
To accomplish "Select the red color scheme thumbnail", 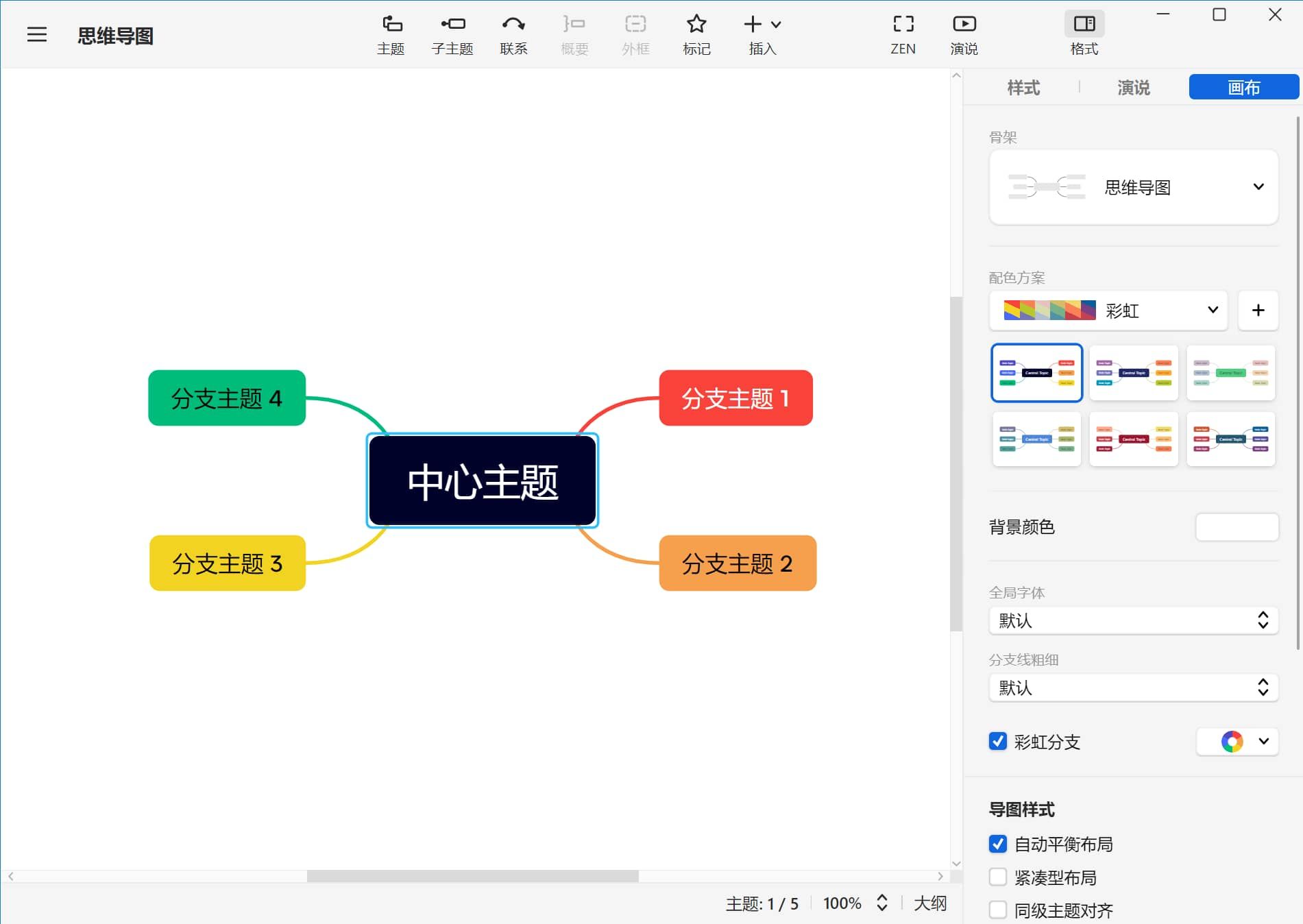I will click(x=1133, y=439).
